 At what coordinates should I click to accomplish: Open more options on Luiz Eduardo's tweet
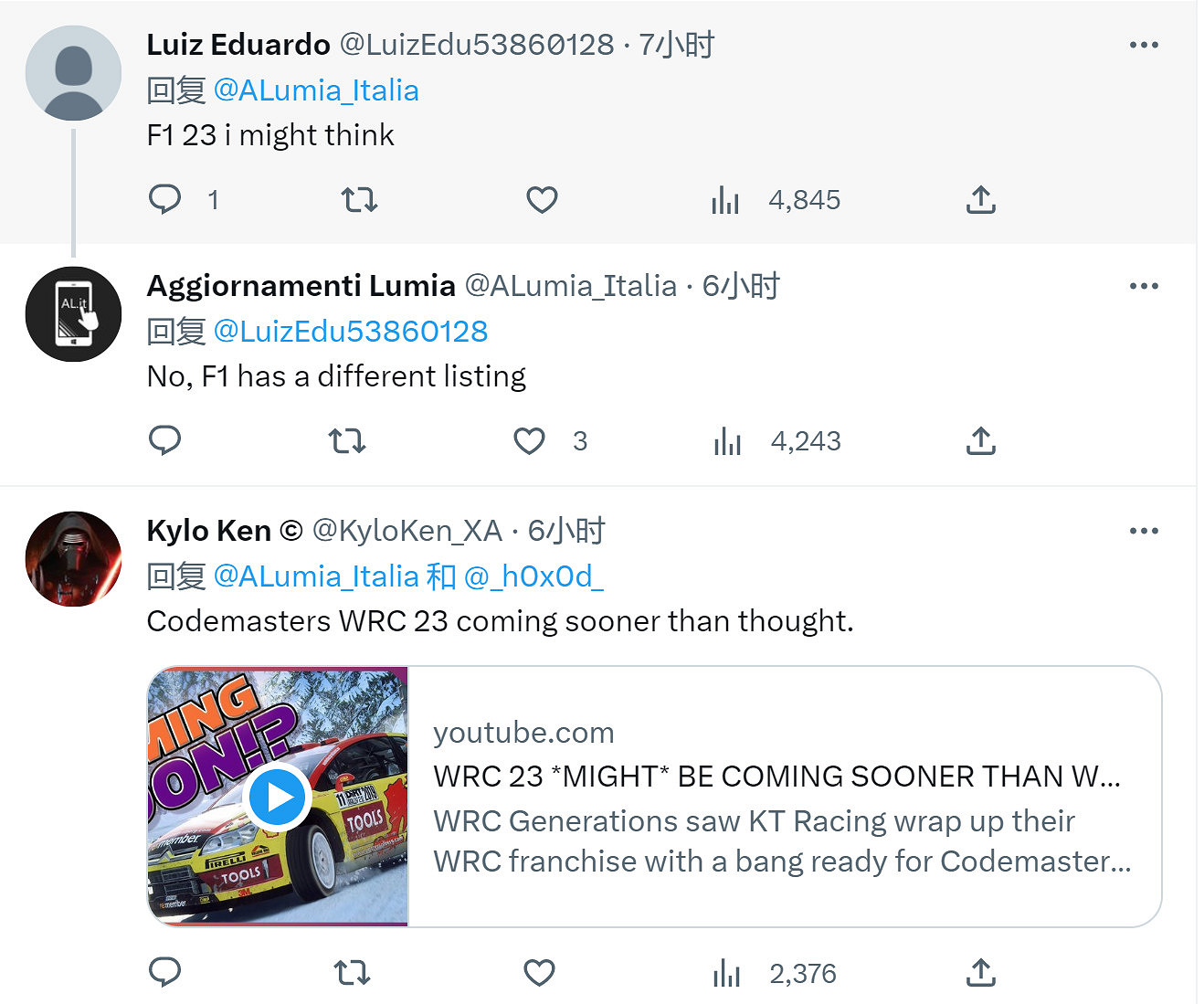[x=1144, y=45]
